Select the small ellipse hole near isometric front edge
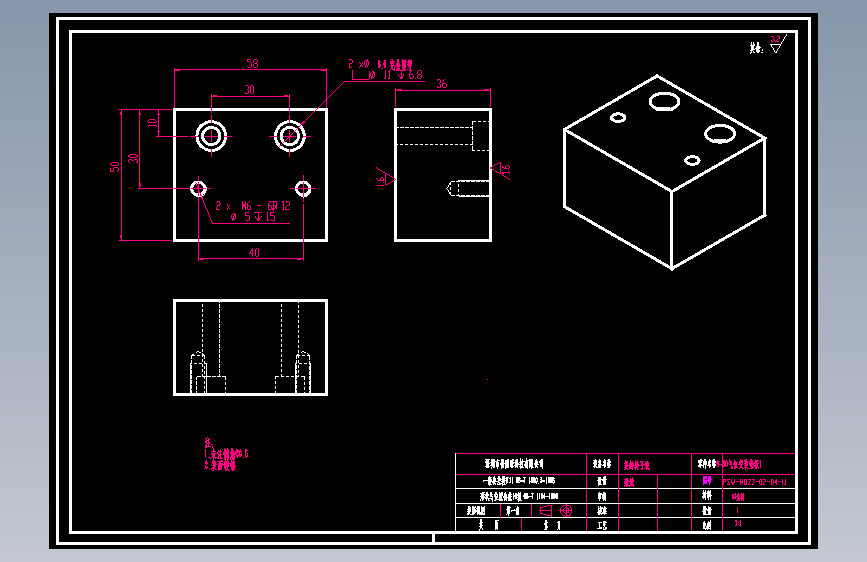The width and height of the screenshot is (867, 562). pos(692,160)
